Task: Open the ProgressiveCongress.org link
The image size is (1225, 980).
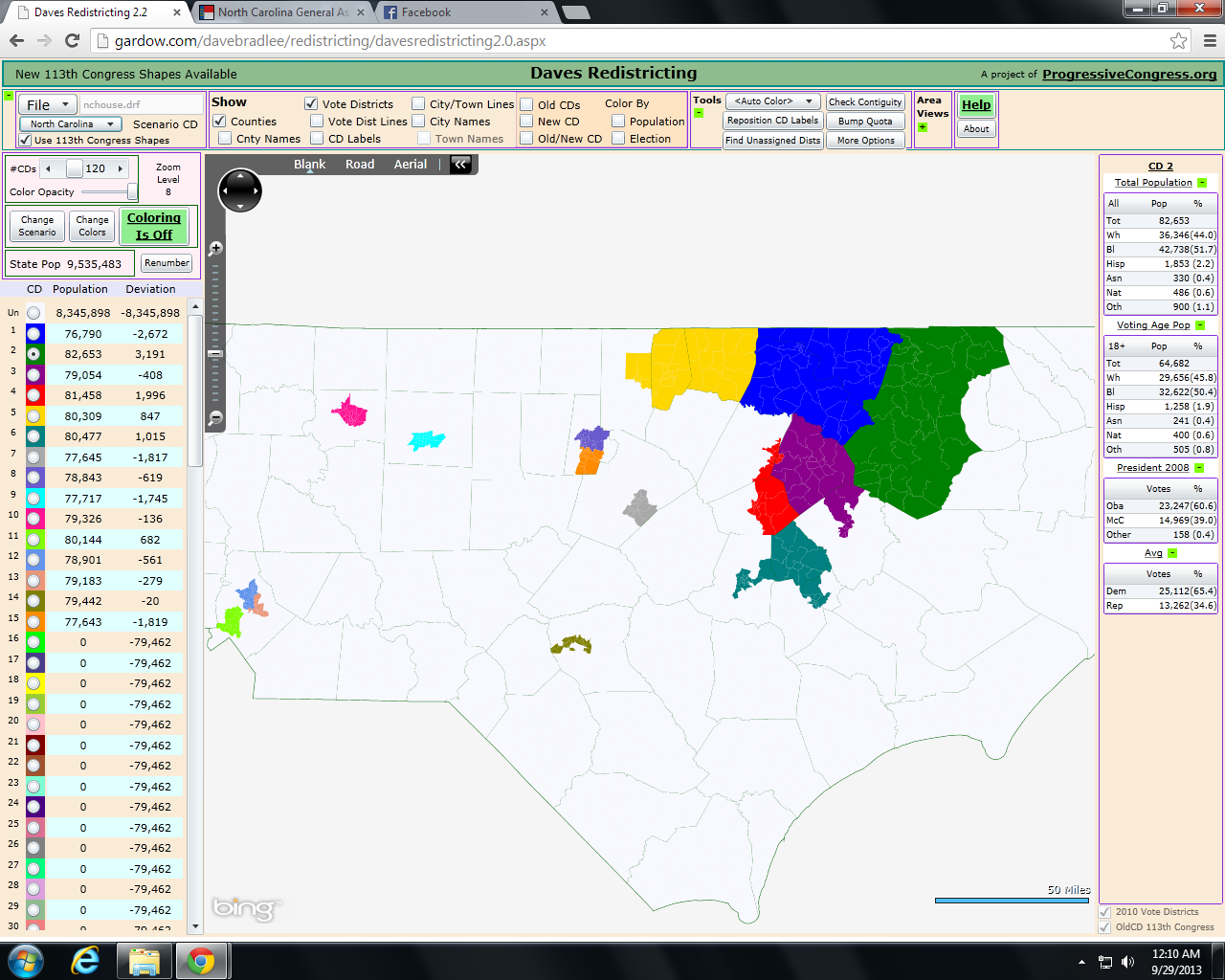Action: tap(1129, 74)
